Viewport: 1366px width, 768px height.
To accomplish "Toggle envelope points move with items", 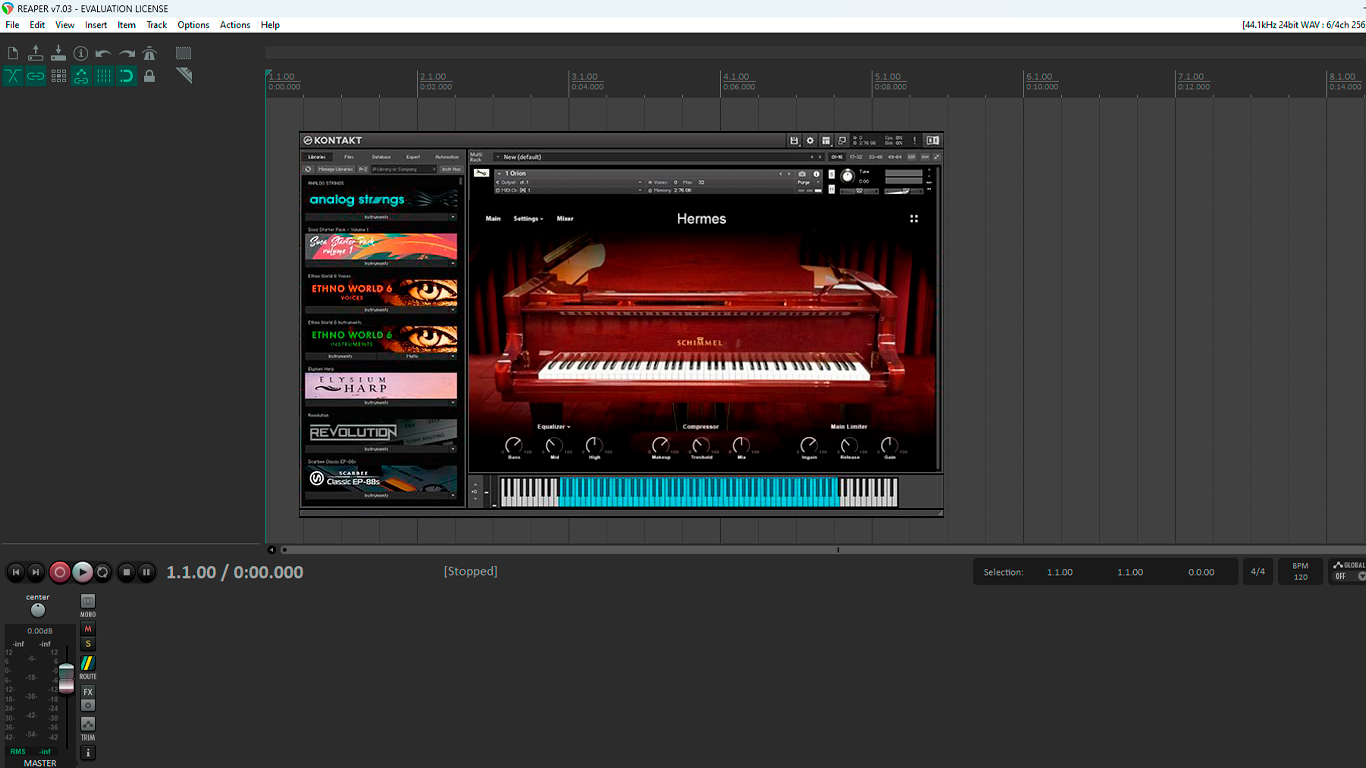I will tap(81, 76).
